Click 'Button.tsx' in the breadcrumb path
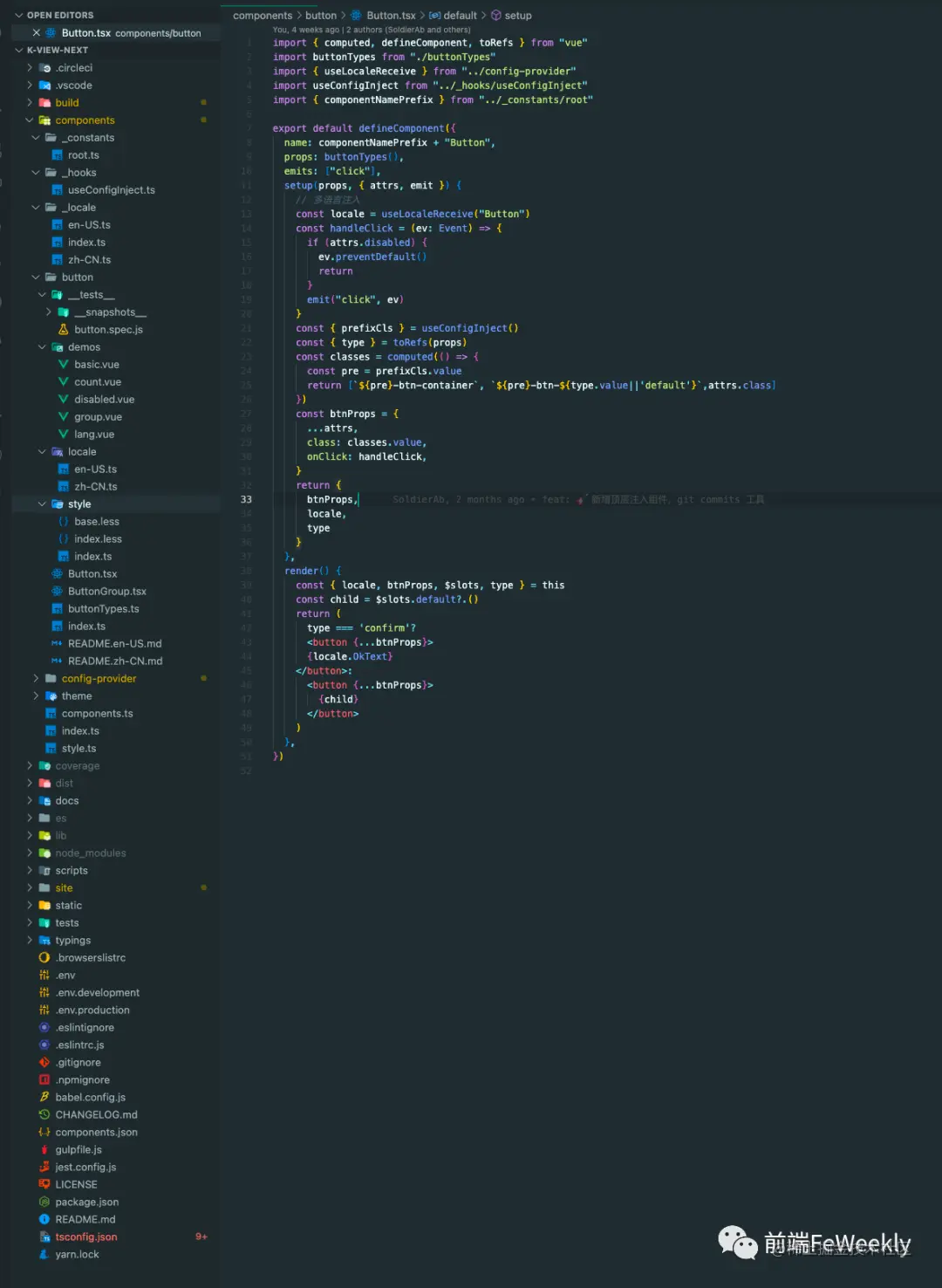 click(391, 16)
